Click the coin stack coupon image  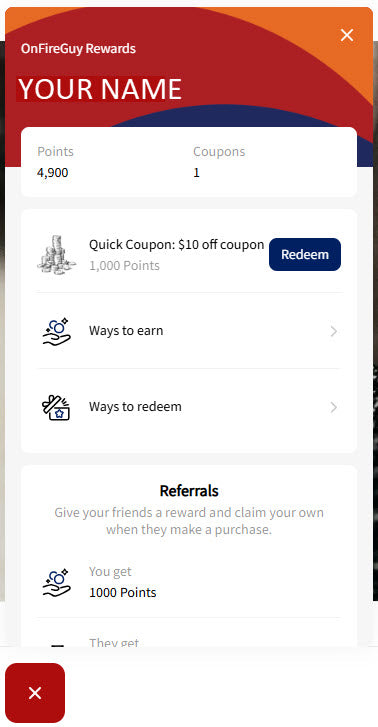[x=57, y=255]
